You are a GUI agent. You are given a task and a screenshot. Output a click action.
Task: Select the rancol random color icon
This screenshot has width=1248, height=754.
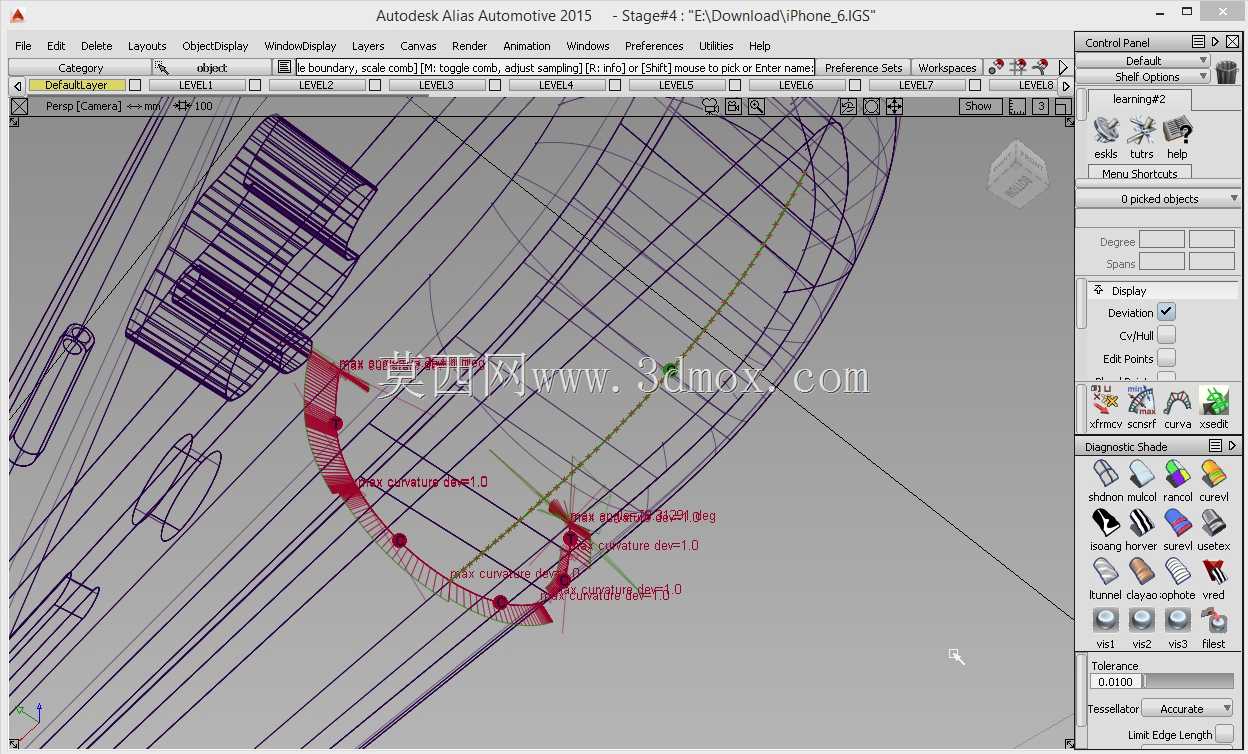(1178, 473)
